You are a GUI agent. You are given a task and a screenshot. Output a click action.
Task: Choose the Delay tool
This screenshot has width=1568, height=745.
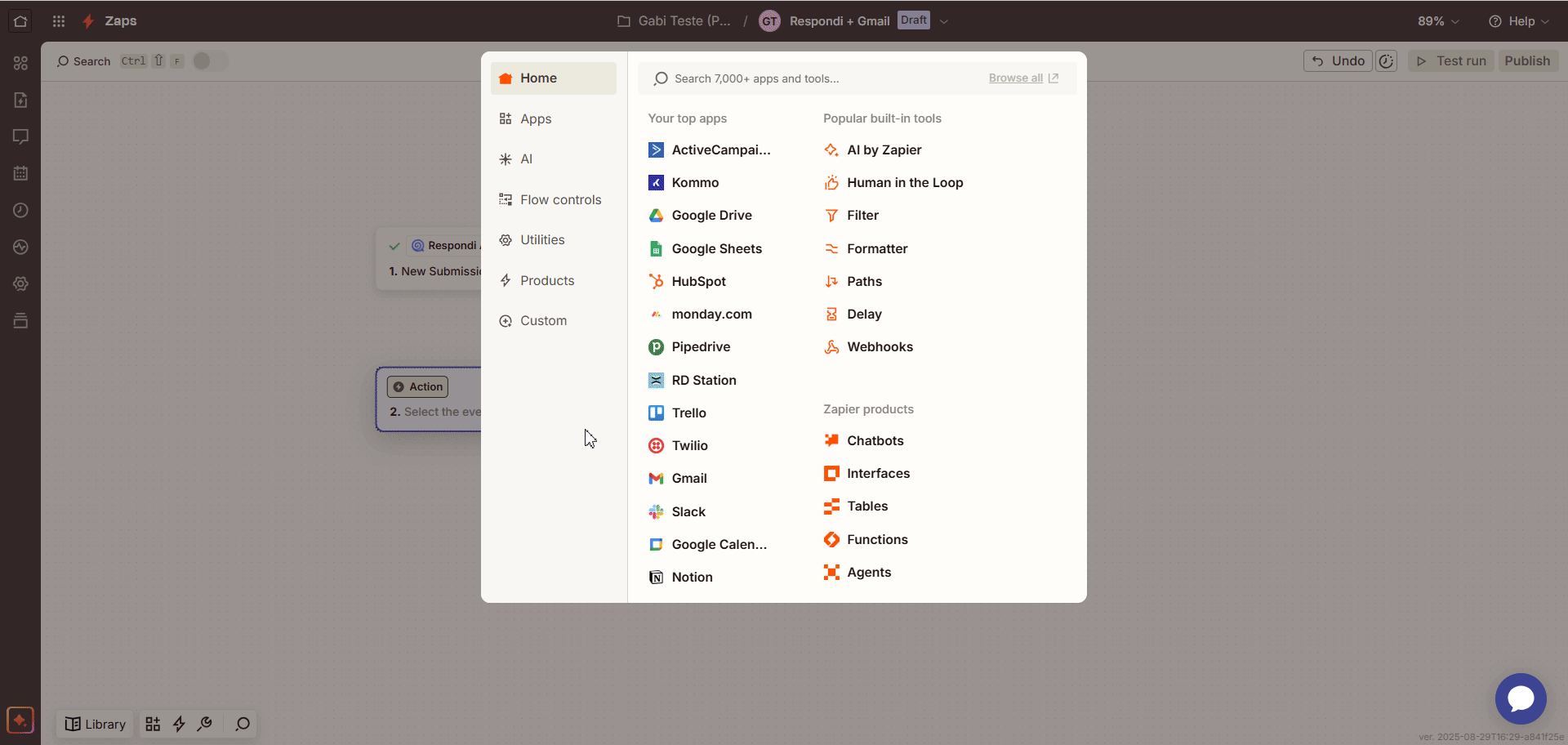[x=853, y=315]
